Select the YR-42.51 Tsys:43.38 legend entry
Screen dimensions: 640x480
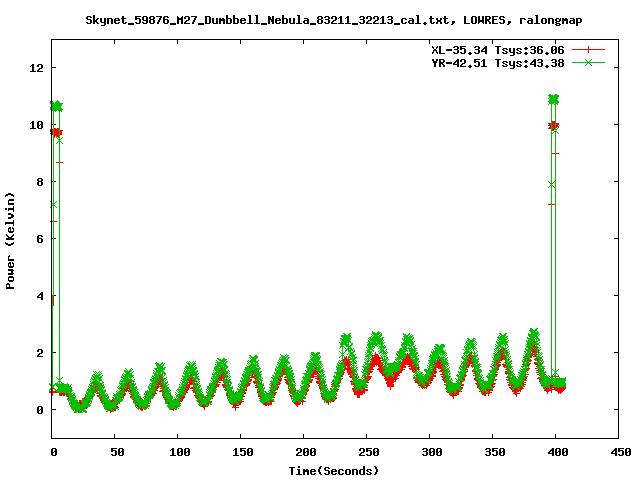498,63
